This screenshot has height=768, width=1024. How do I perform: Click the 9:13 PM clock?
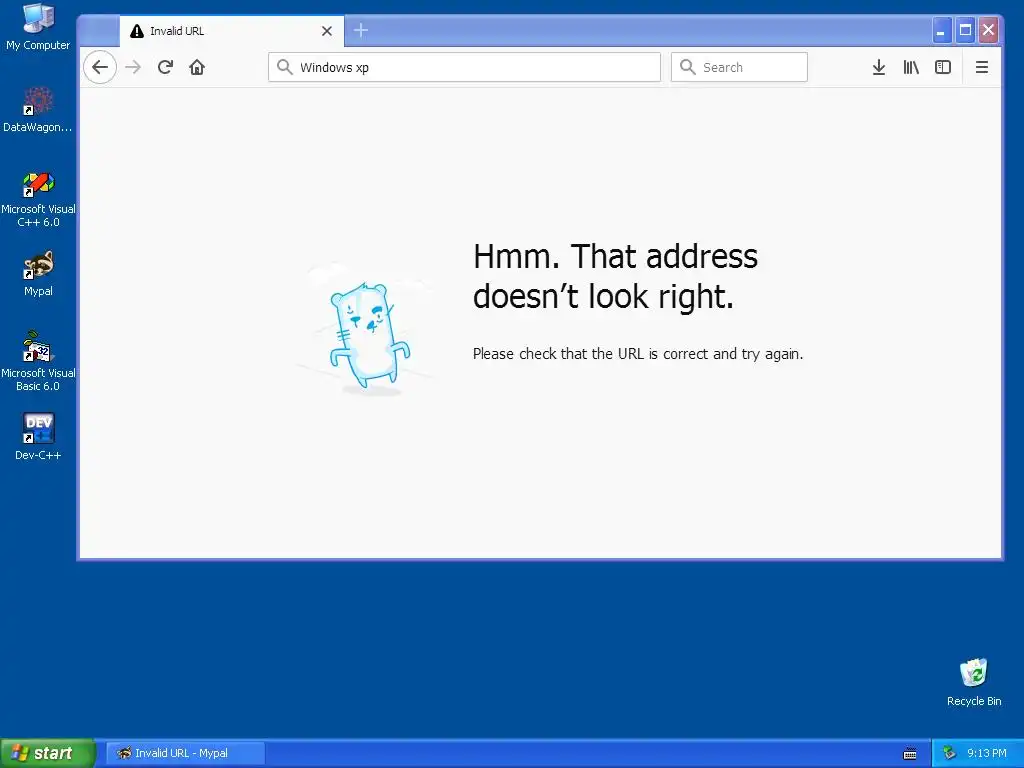pos(987,753)
